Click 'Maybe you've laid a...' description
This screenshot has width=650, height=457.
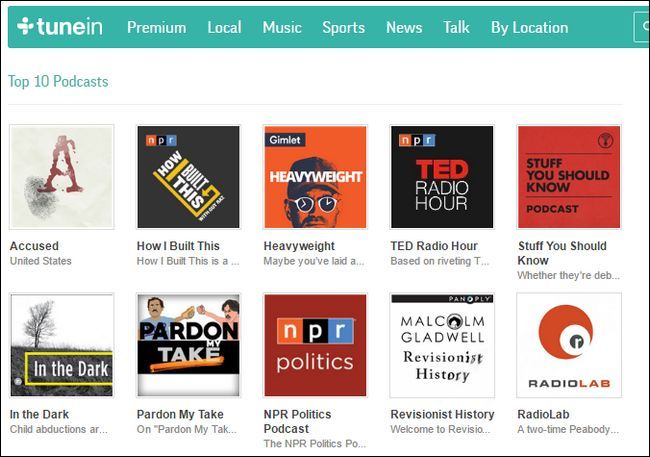tap(314, 261)
